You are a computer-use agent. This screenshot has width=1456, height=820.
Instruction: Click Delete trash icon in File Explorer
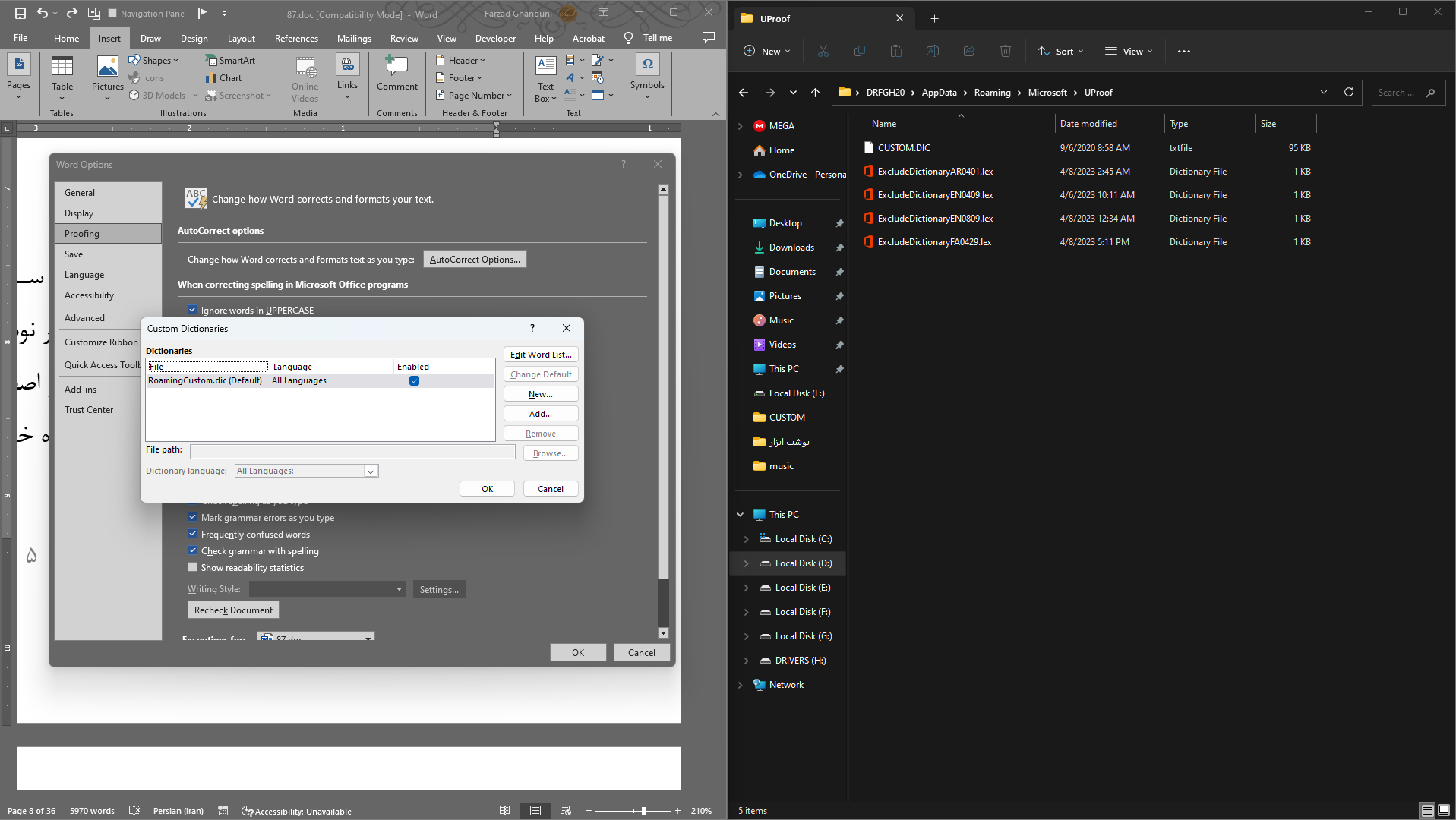[1005, 51]
